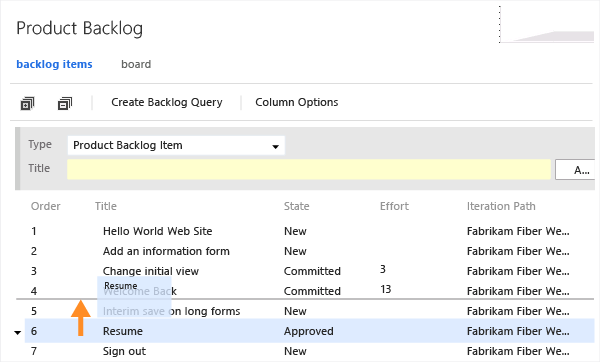The image size is (600, 362).
Task: Switch to the board tab
Action: (x=136, y=64)
